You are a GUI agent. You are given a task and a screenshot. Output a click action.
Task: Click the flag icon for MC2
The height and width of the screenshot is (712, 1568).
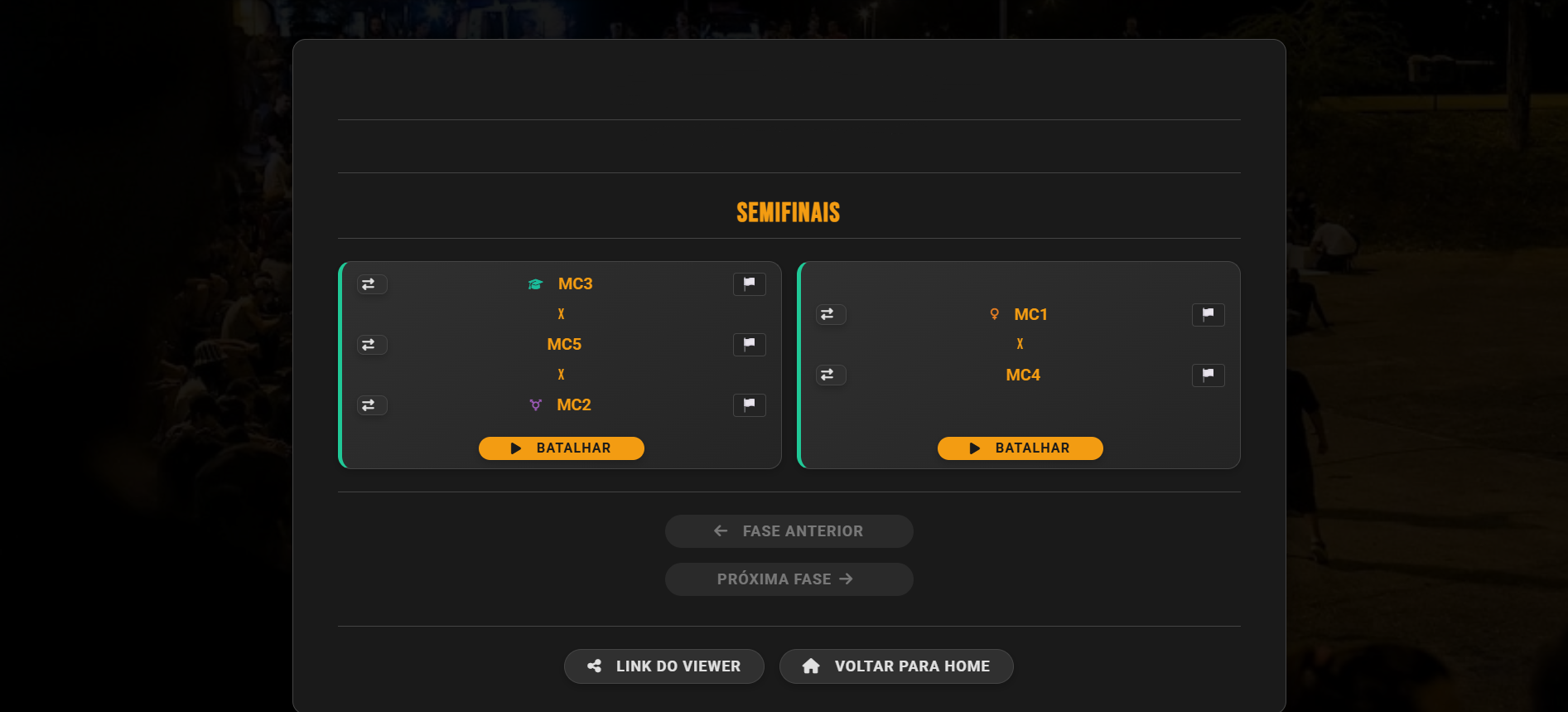(749, 405)
